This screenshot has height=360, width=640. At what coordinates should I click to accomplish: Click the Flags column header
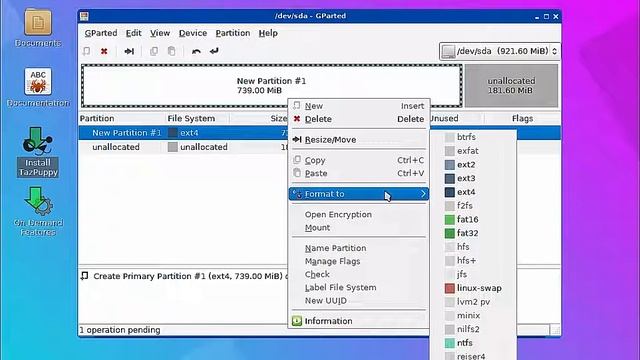click(522, 119)
